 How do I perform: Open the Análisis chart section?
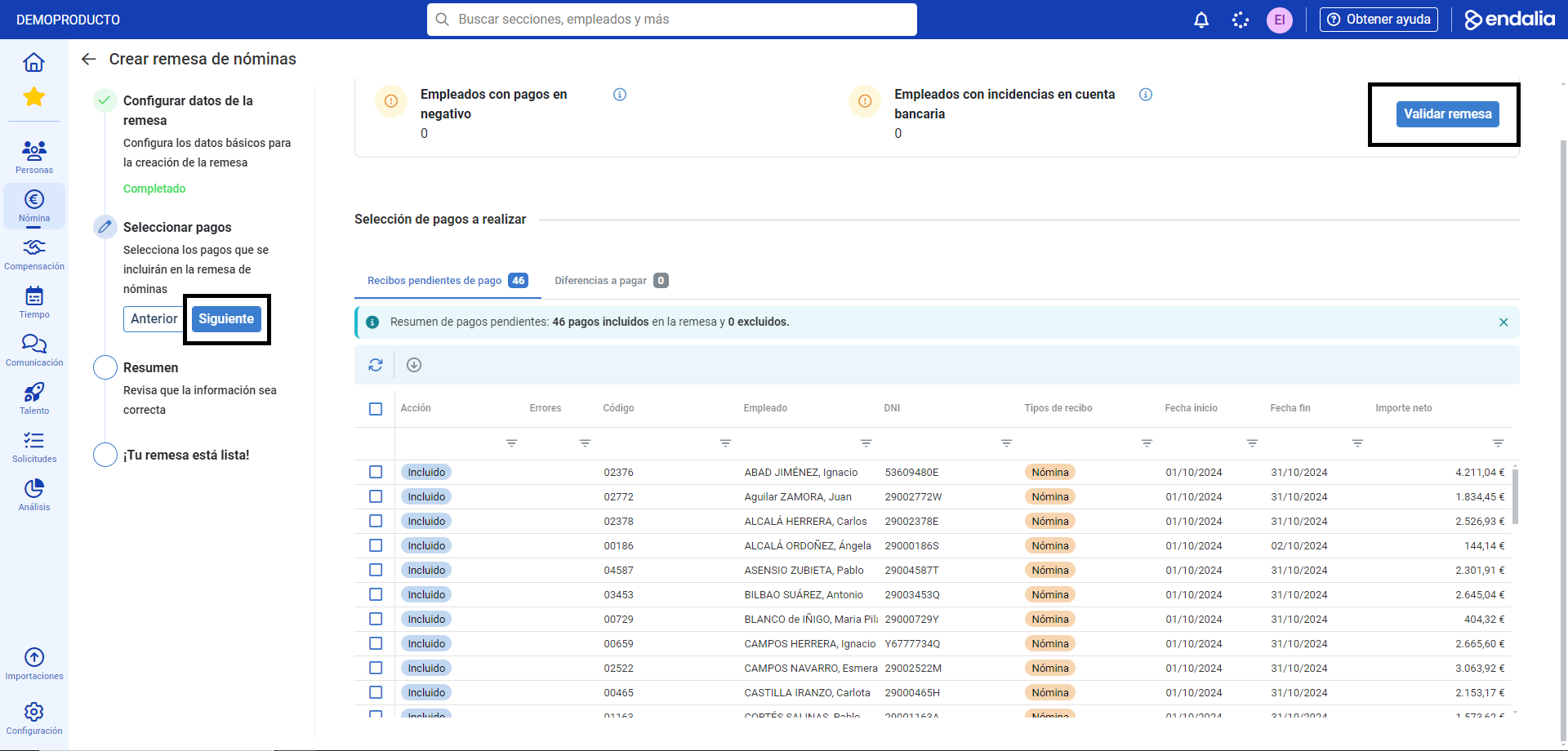34,495
